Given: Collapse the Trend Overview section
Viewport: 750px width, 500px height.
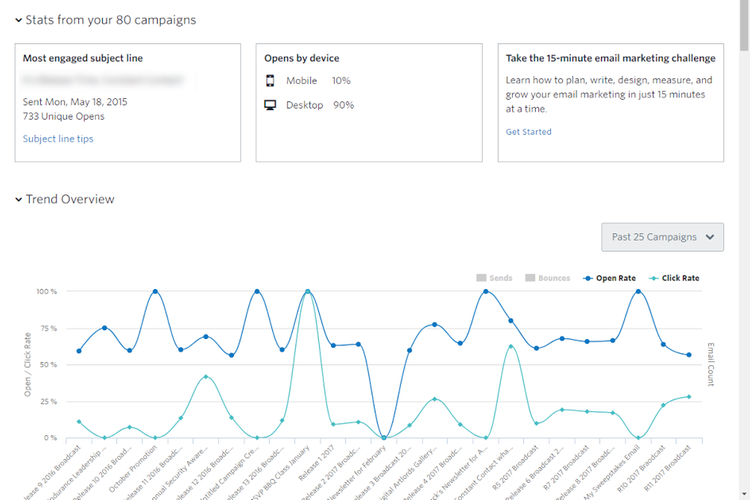Looking at the screenshot, I should [19, 200].
